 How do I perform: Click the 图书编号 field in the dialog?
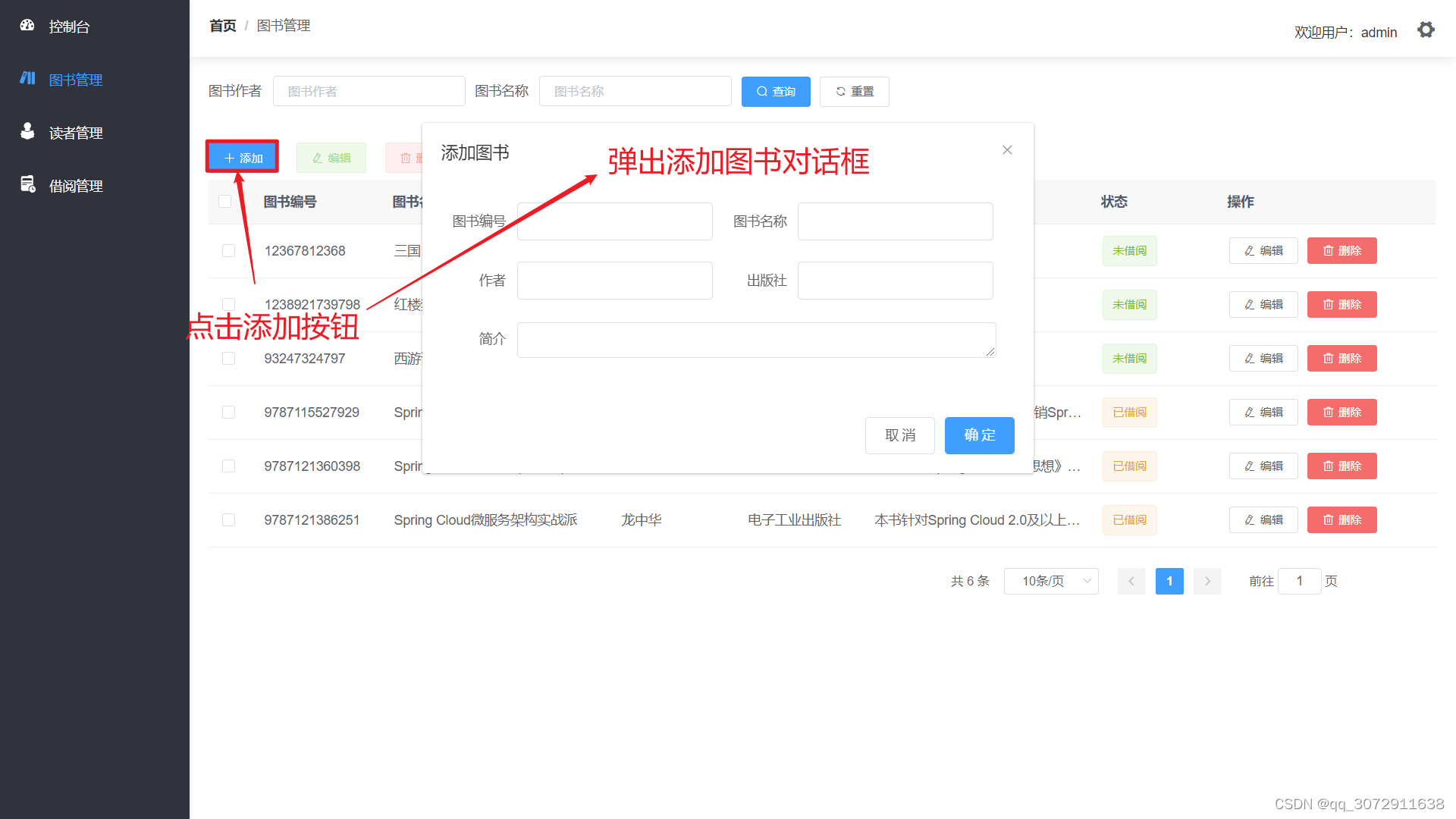(615, 221)
